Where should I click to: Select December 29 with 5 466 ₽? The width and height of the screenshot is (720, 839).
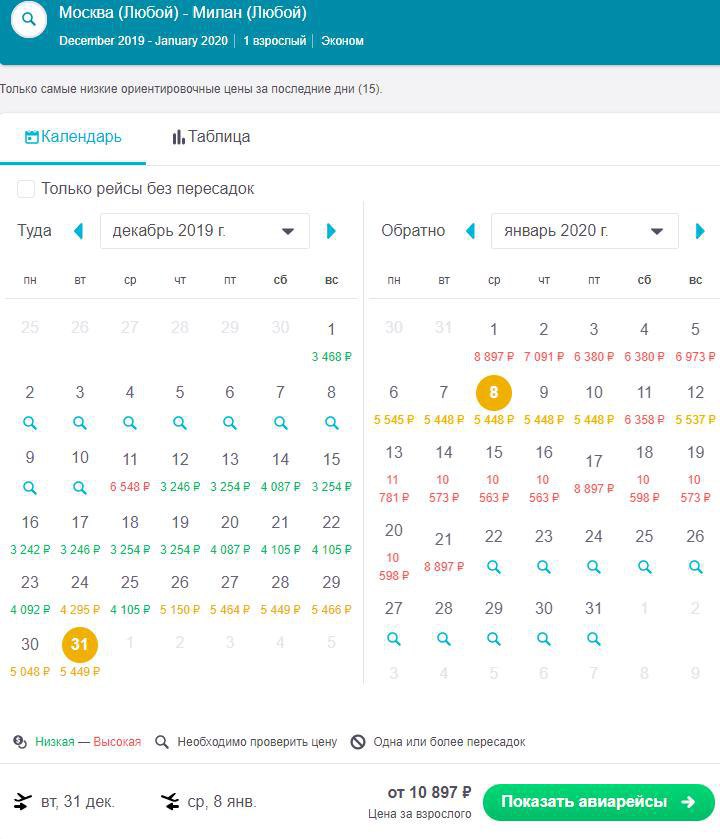[332, 594]
